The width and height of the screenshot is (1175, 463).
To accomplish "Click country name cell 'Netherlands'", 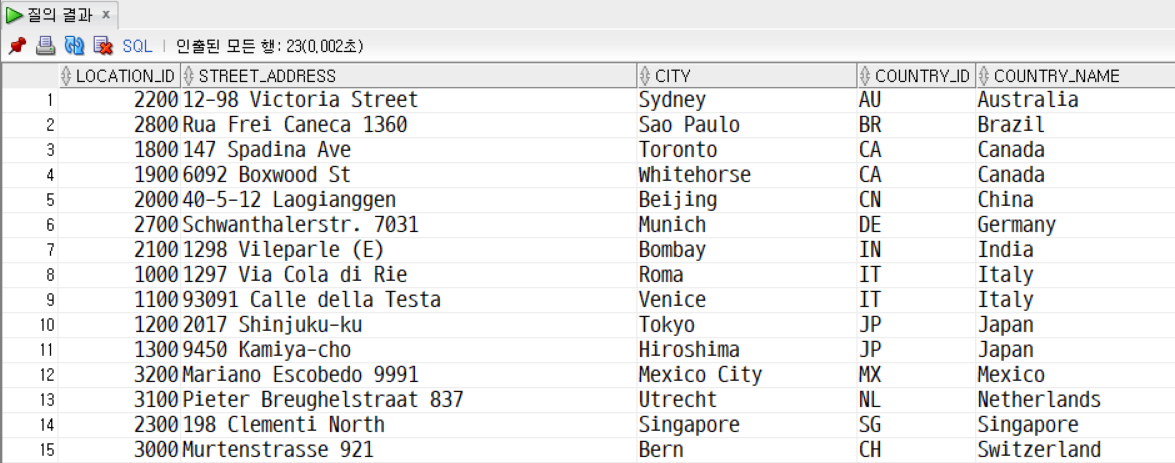I will 1075,400.
